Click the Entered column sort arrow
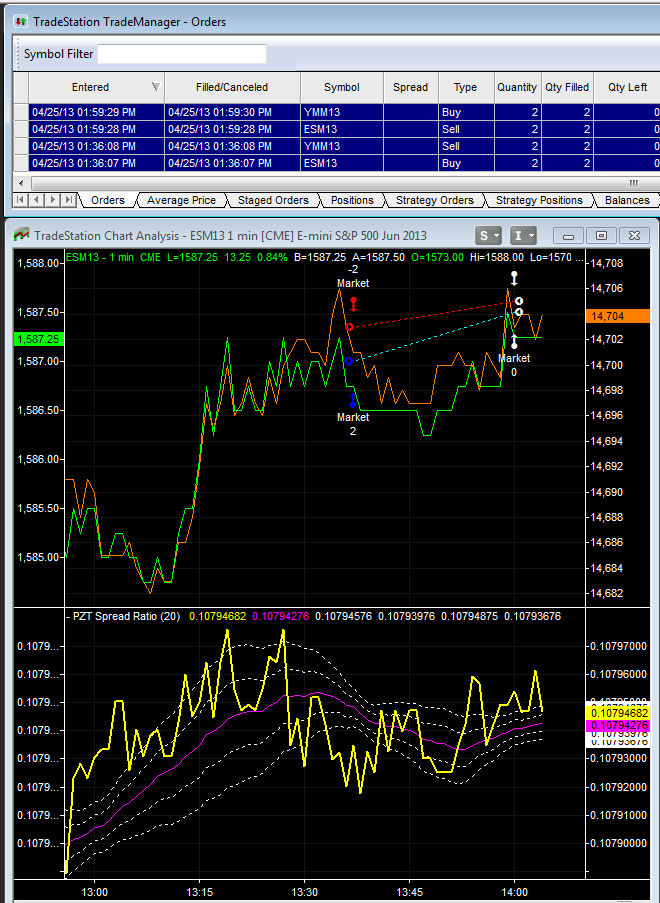This screenshot has width=660, height=903. [154, 87]
